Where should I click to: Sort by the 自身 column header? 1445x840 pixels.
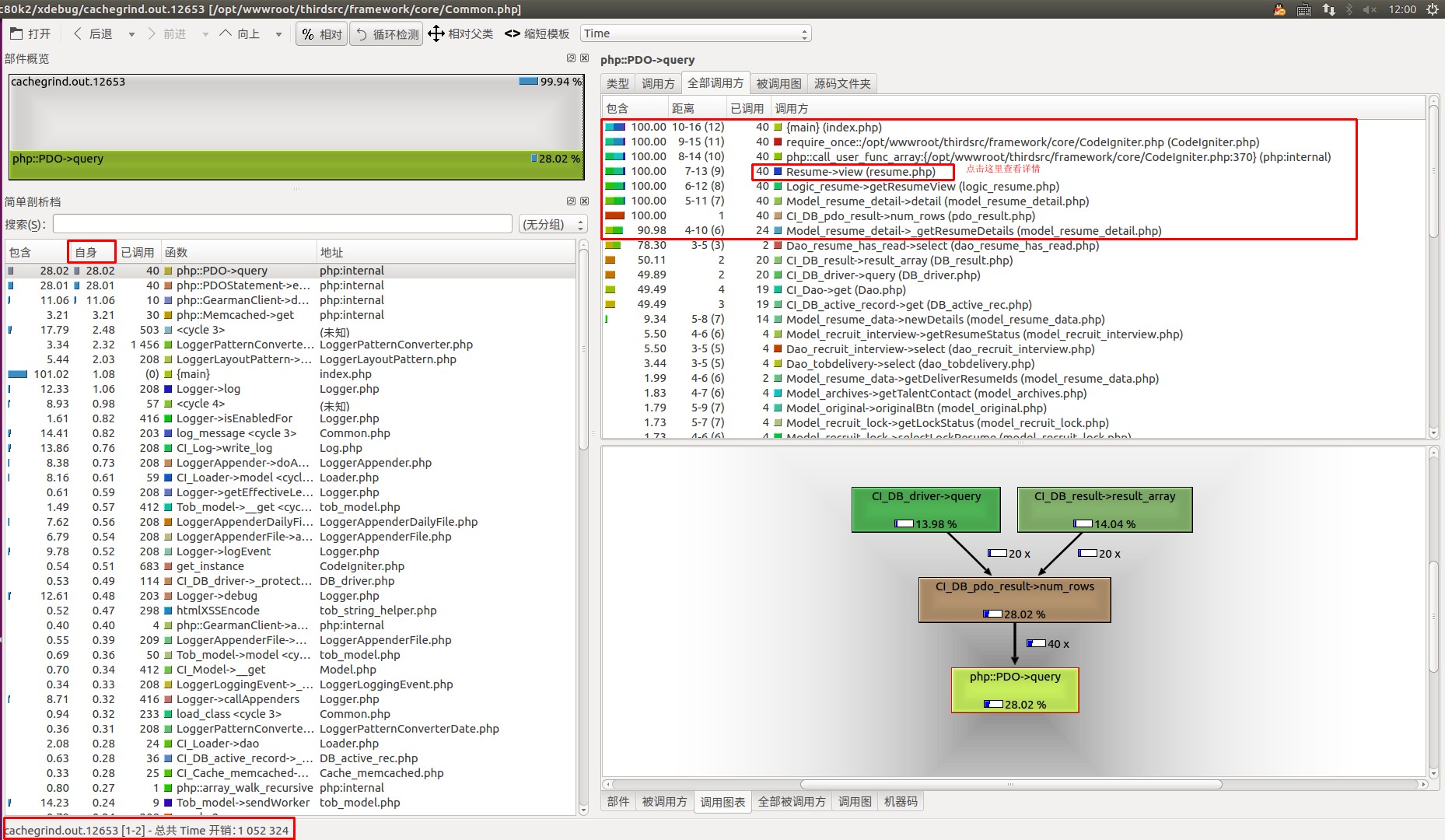92,252
